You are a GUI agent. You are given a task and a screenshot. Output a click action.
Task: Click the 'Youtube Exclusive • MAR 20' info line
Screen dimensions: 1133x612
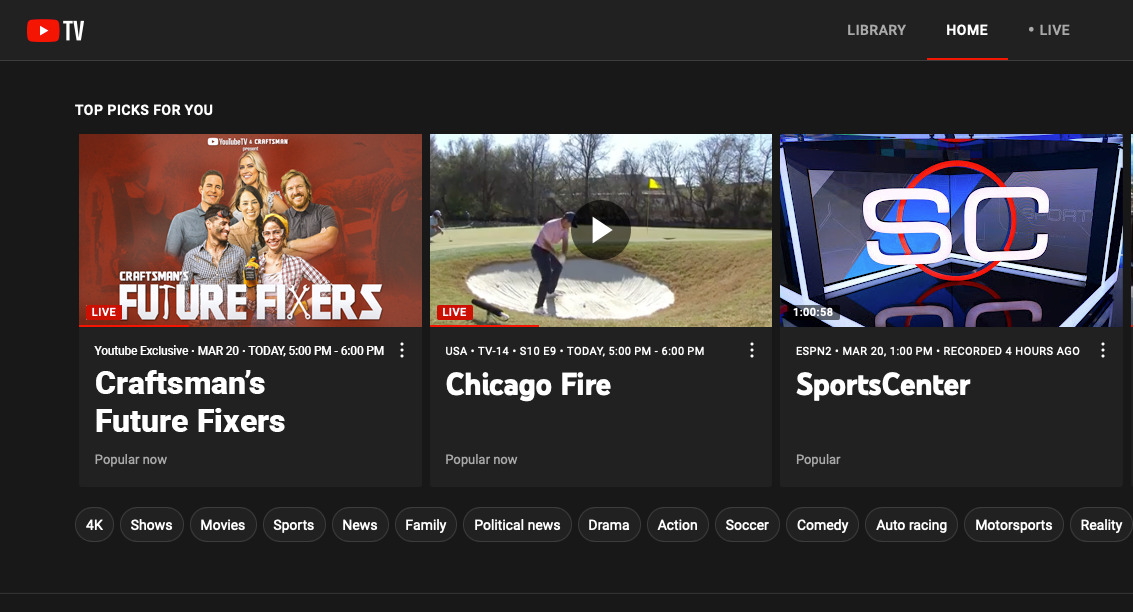[x=239, y=351]
